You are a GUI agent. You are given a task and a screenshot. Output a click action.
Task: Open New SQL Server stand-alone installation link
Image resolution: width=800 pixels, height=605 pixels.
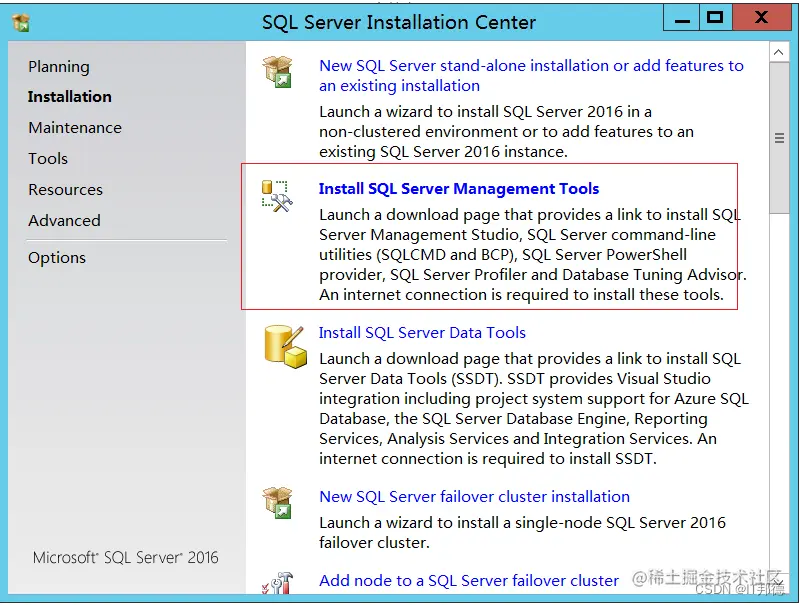click(x=531, y=75)
